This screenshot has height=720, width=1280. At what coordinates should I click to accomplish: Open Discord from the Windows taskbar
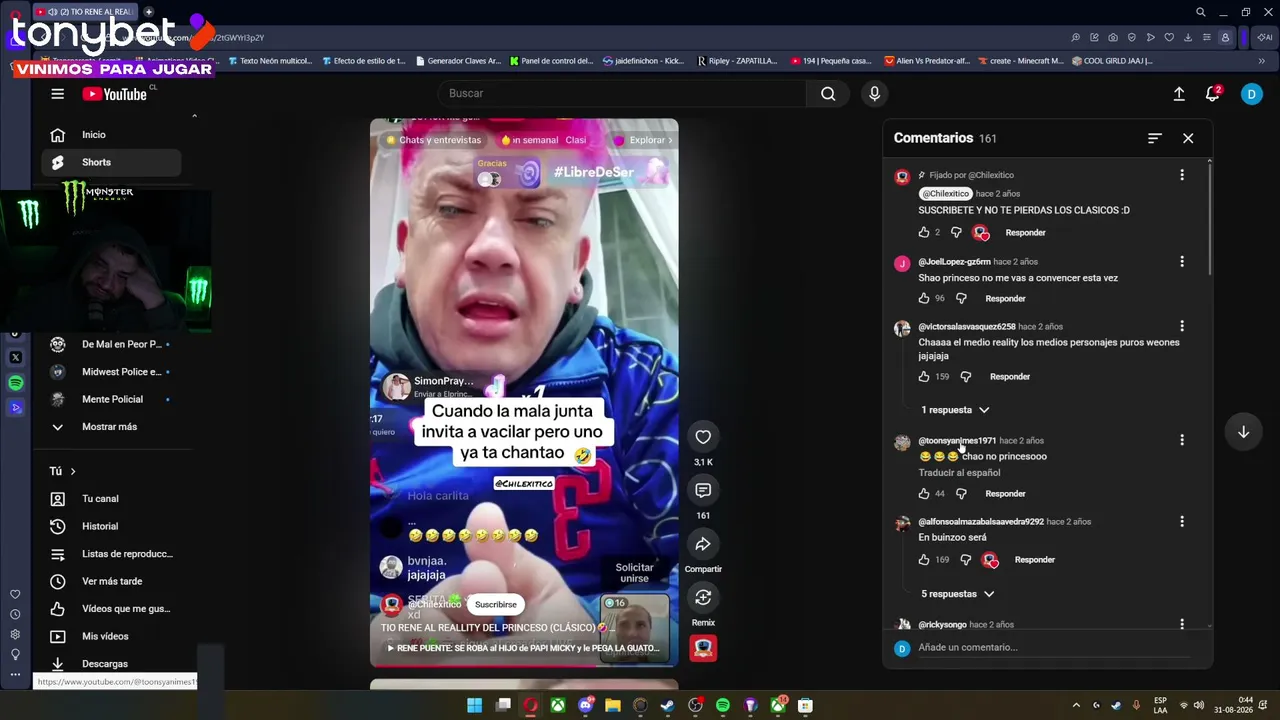[x=586, y=705]
